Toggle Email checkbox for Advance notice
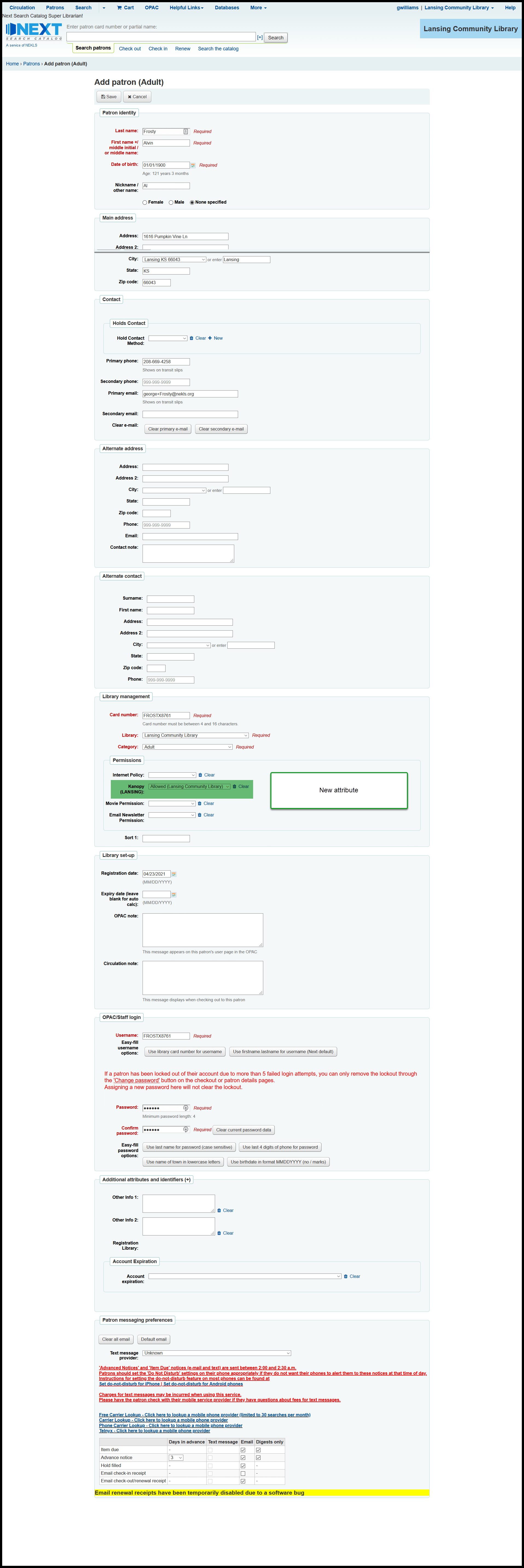The width and height of the screenshot is (524, 1568). (243, 1458)
